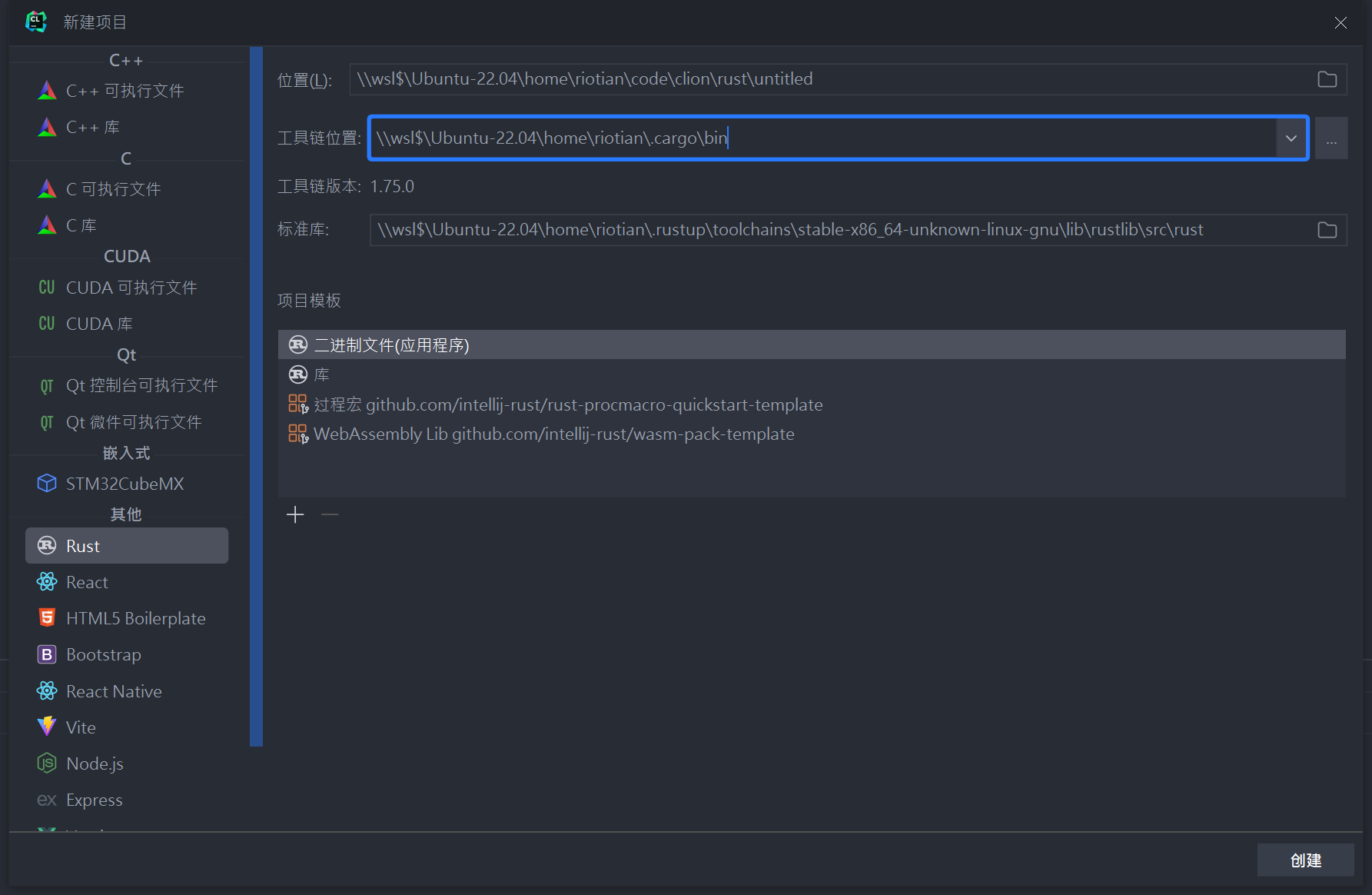Click the 创建 button
This screenshot has width=1372, height=895.
tap(1305, 860)
